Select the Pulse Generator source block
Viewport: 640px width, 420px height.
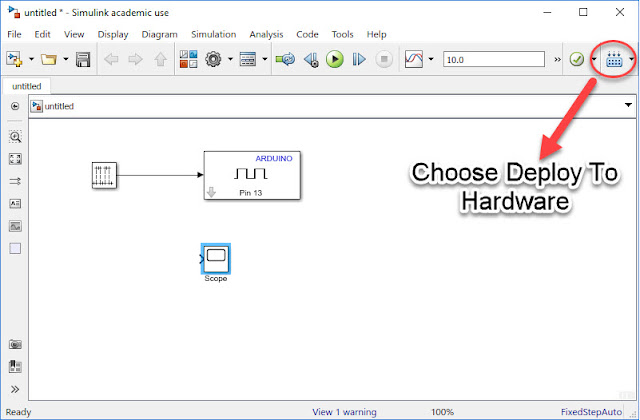(x=104, y=176)
